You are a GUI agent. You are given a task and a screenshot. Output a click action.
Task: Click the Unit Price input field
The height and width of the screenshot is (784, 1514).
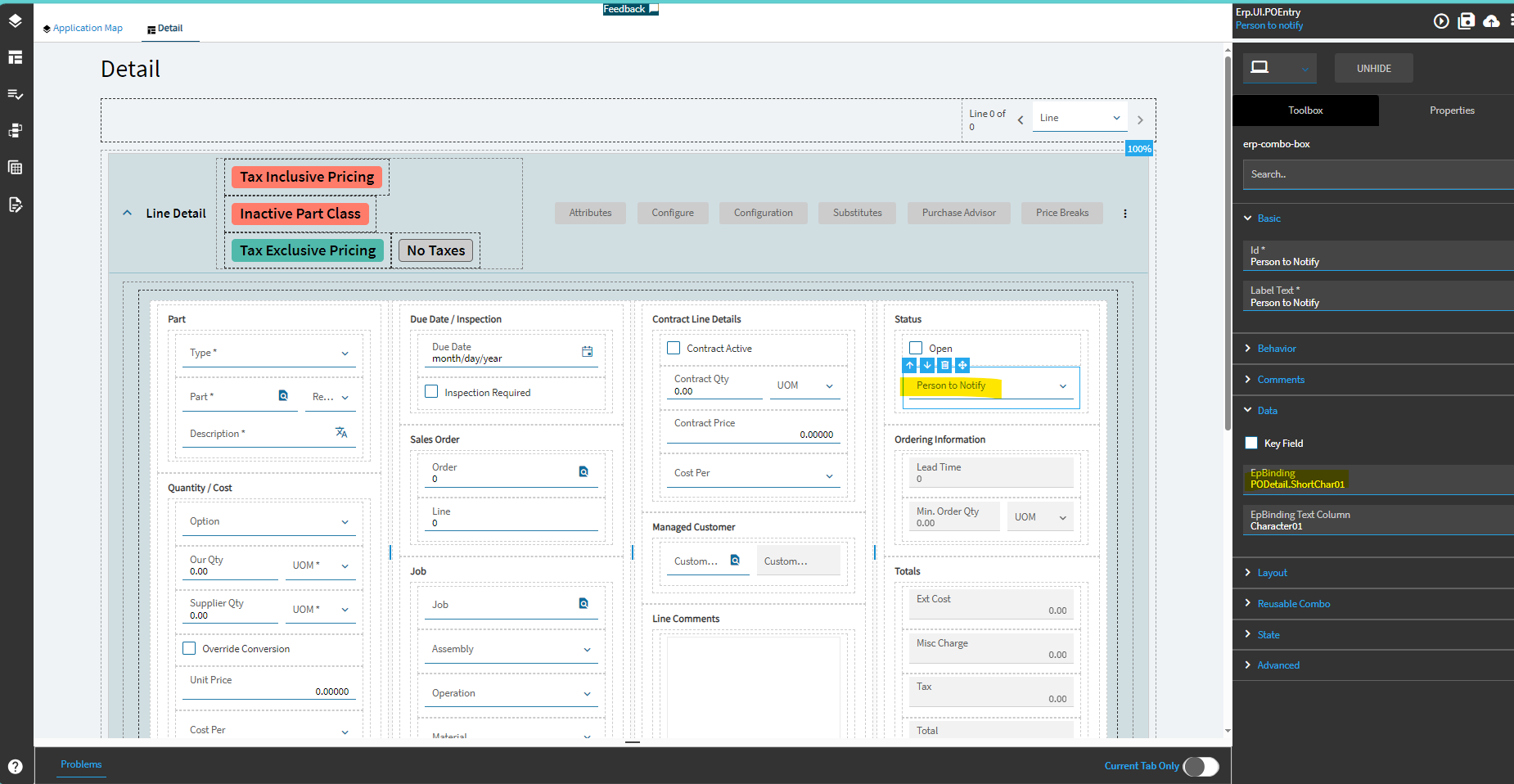tap(269, 686)
